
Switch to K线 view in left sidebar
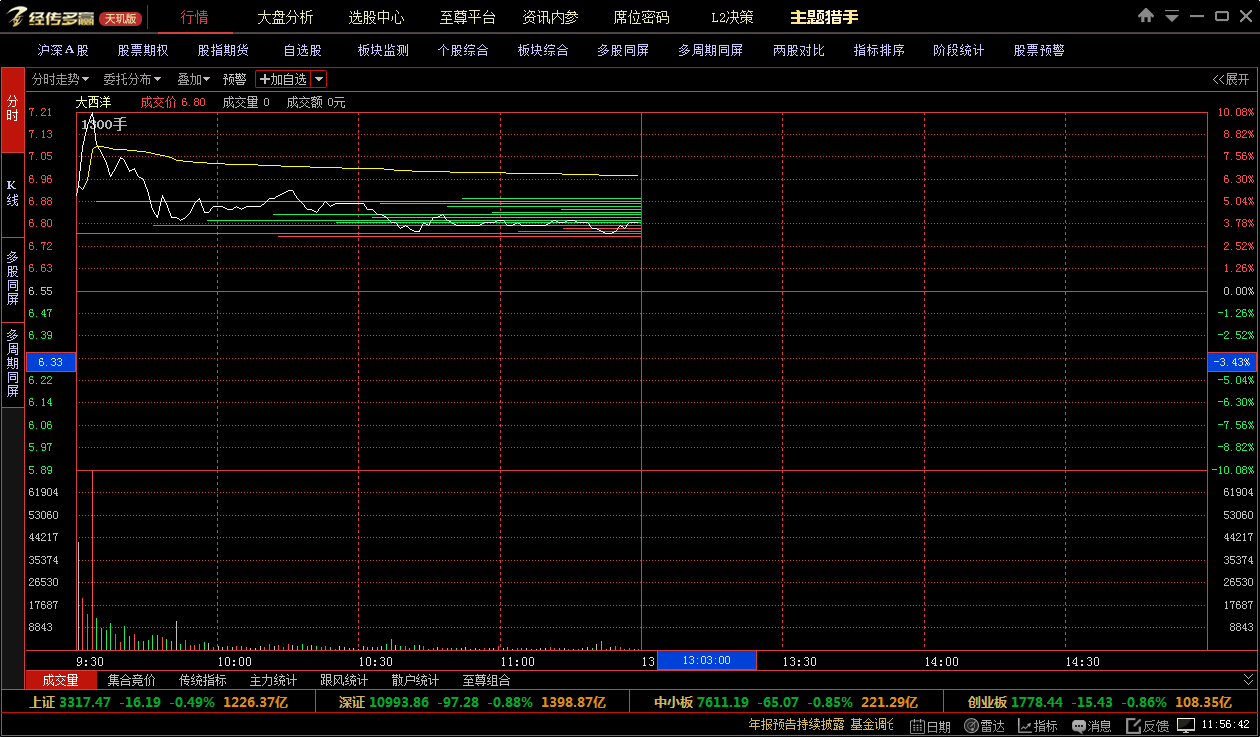coord(12,193)
